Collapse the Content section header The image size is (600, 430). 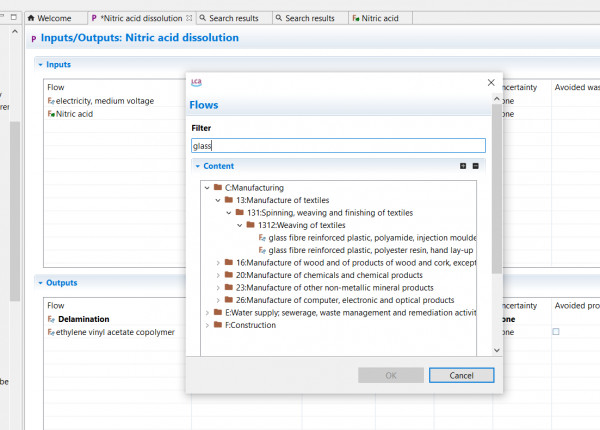(198, 166)
